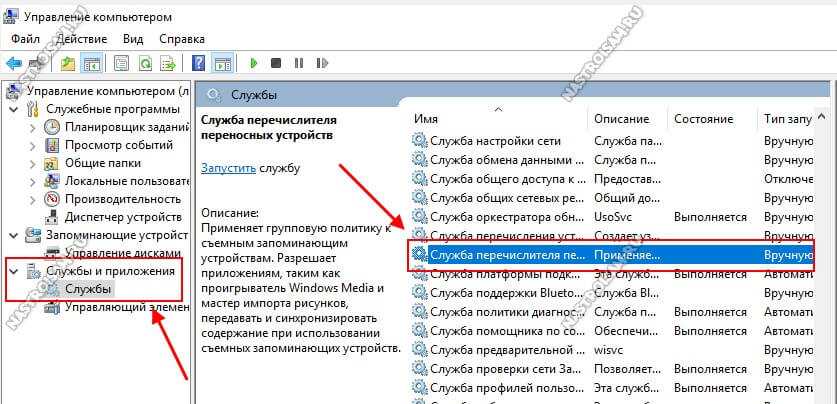Click the UsoSvc description cell
Viewport: 837px width, 404px height.
click(612, 217)
